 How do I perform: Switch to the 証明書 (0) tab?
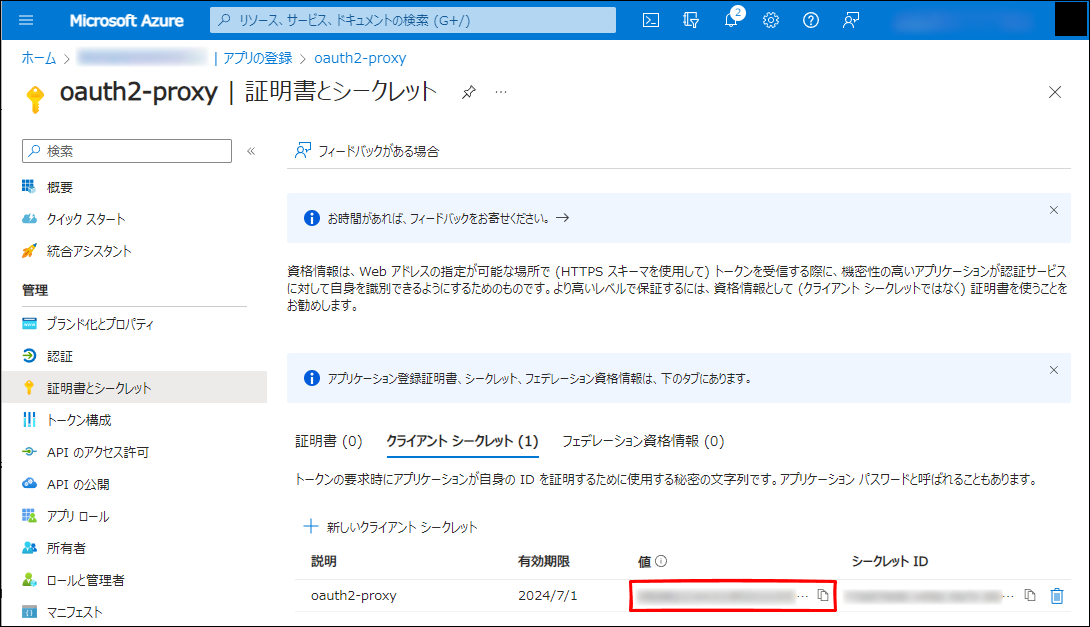328,441
